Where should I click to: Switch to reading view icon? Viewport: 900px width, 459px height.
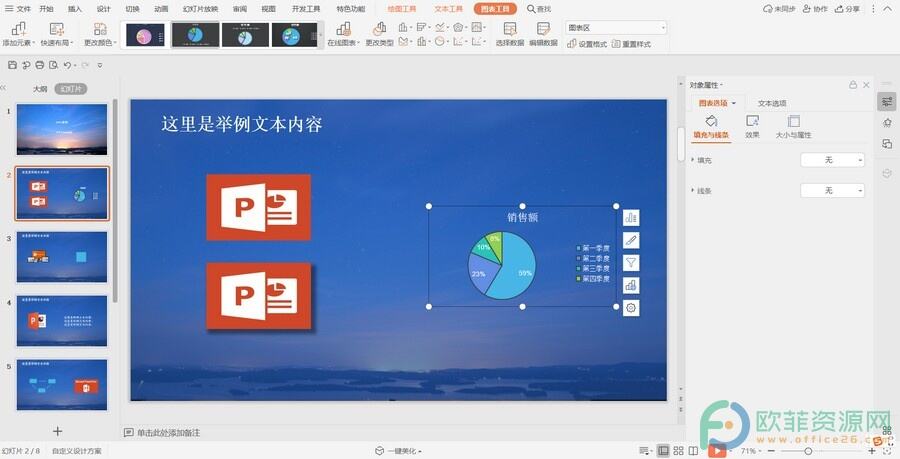pos(693,451)
